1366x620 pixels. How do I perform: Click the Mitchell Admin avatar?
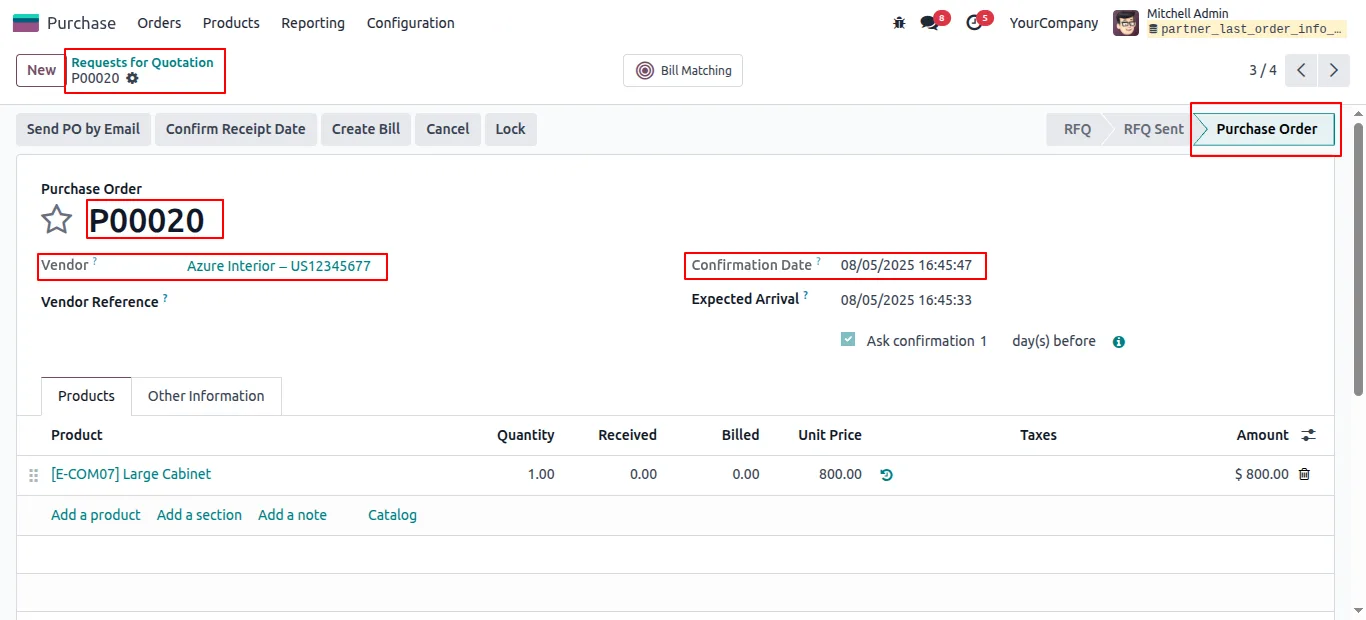1126,23
